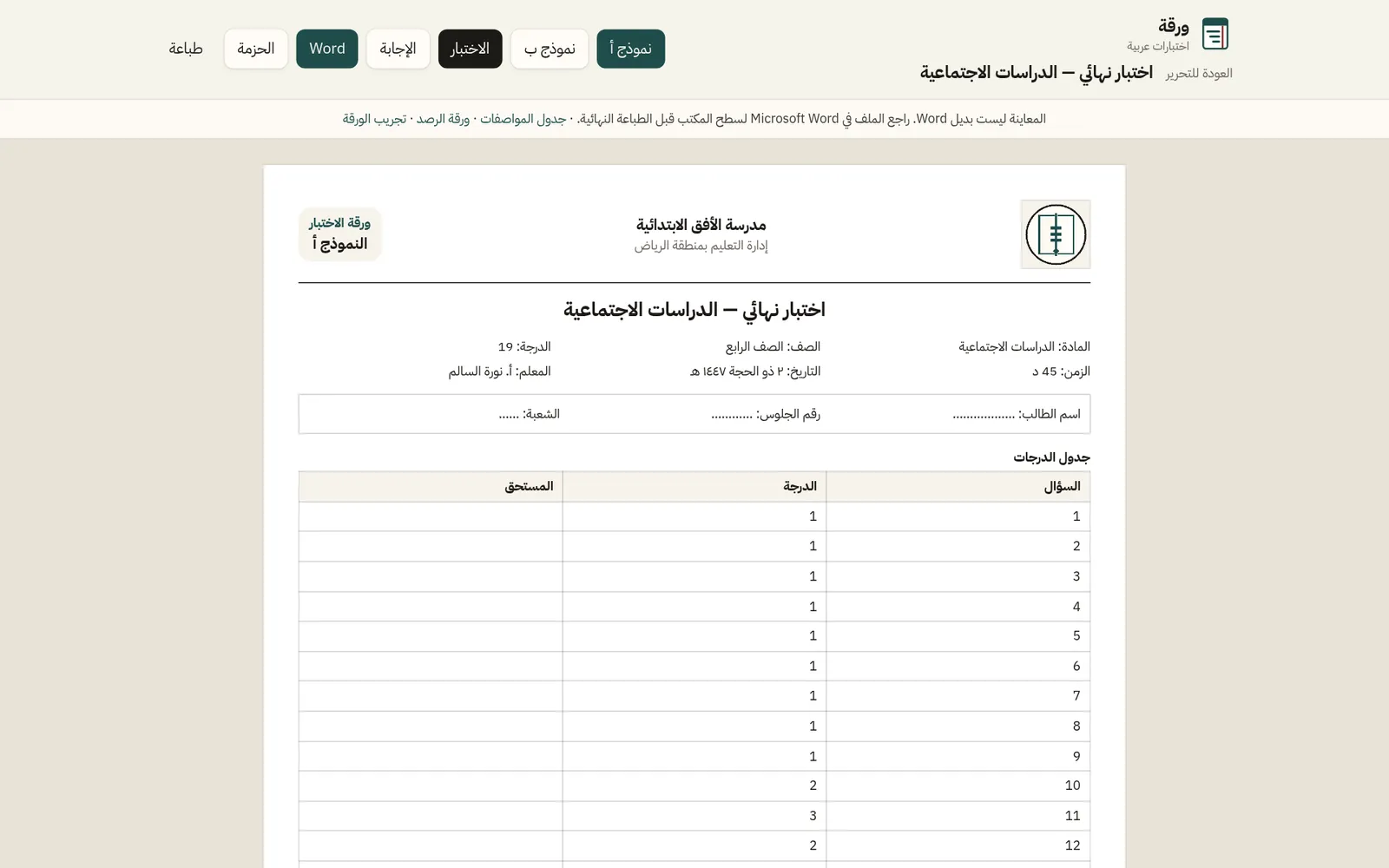Click the المادة: الدراسات الاجتماعية text
The image size is (1389, 868).
point(1024,346)
